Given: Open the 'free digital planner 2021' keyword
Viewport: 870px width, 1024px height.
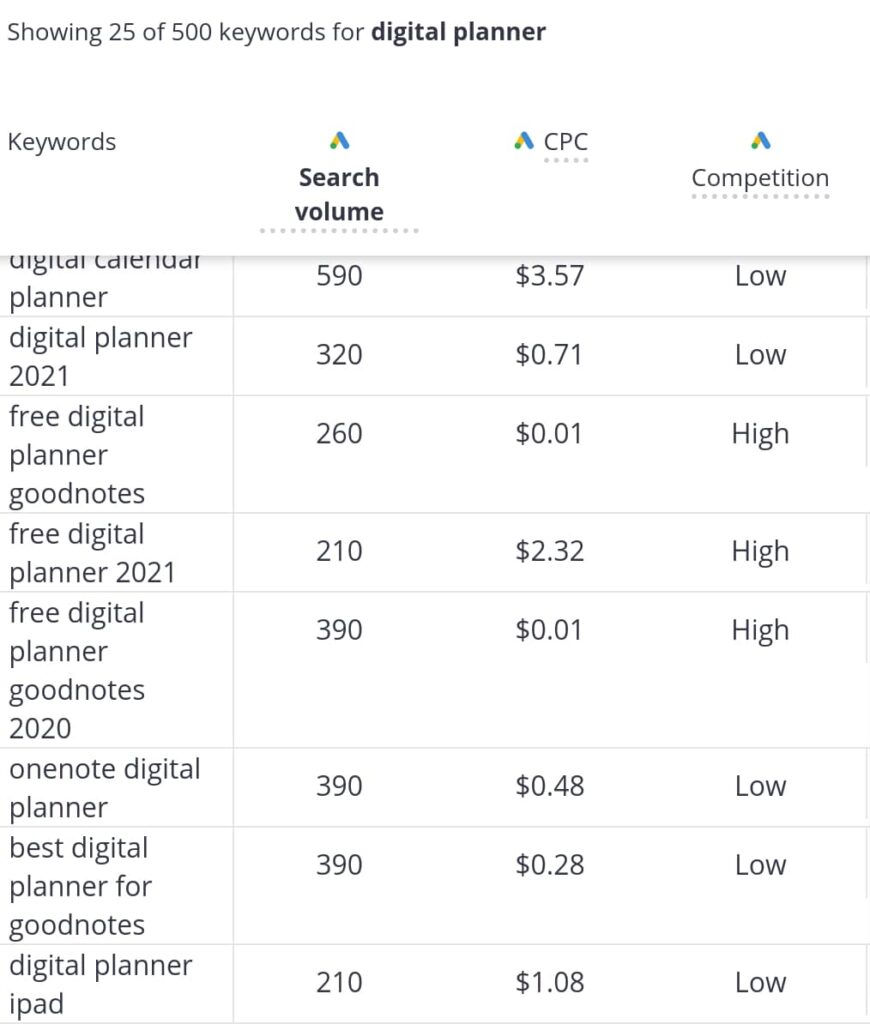Looking at the screenshot, I should pos(92,552).
